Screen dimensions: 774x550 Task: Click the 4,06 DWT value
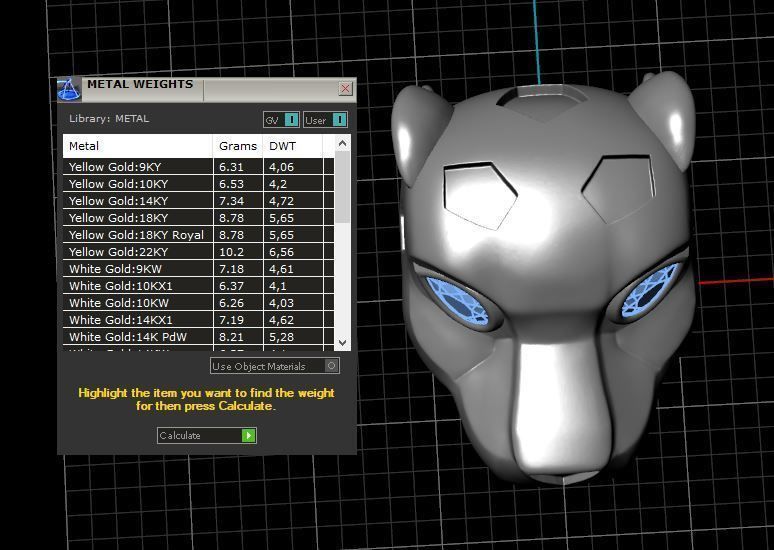click(281, 167)
